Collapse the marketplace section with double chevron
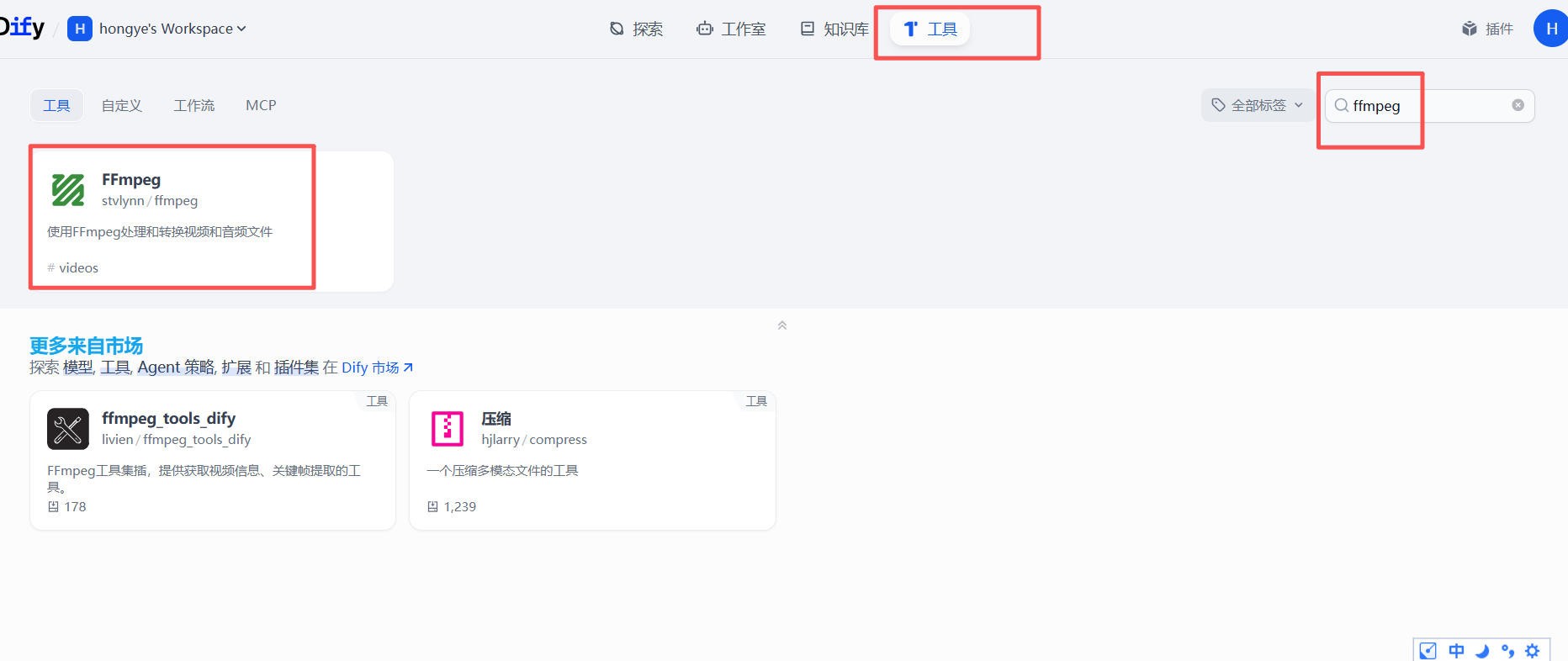 pos(782,325)
